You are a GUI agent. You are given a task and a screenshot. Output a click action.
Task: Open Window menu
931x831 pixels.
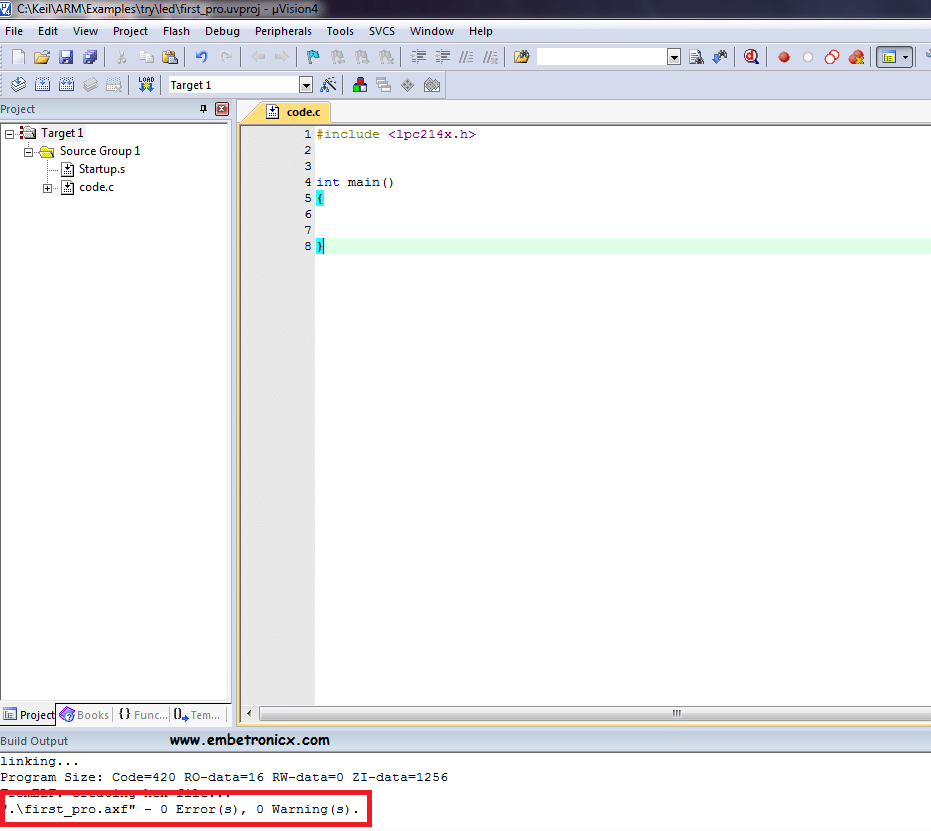click(x=432, y=31)
